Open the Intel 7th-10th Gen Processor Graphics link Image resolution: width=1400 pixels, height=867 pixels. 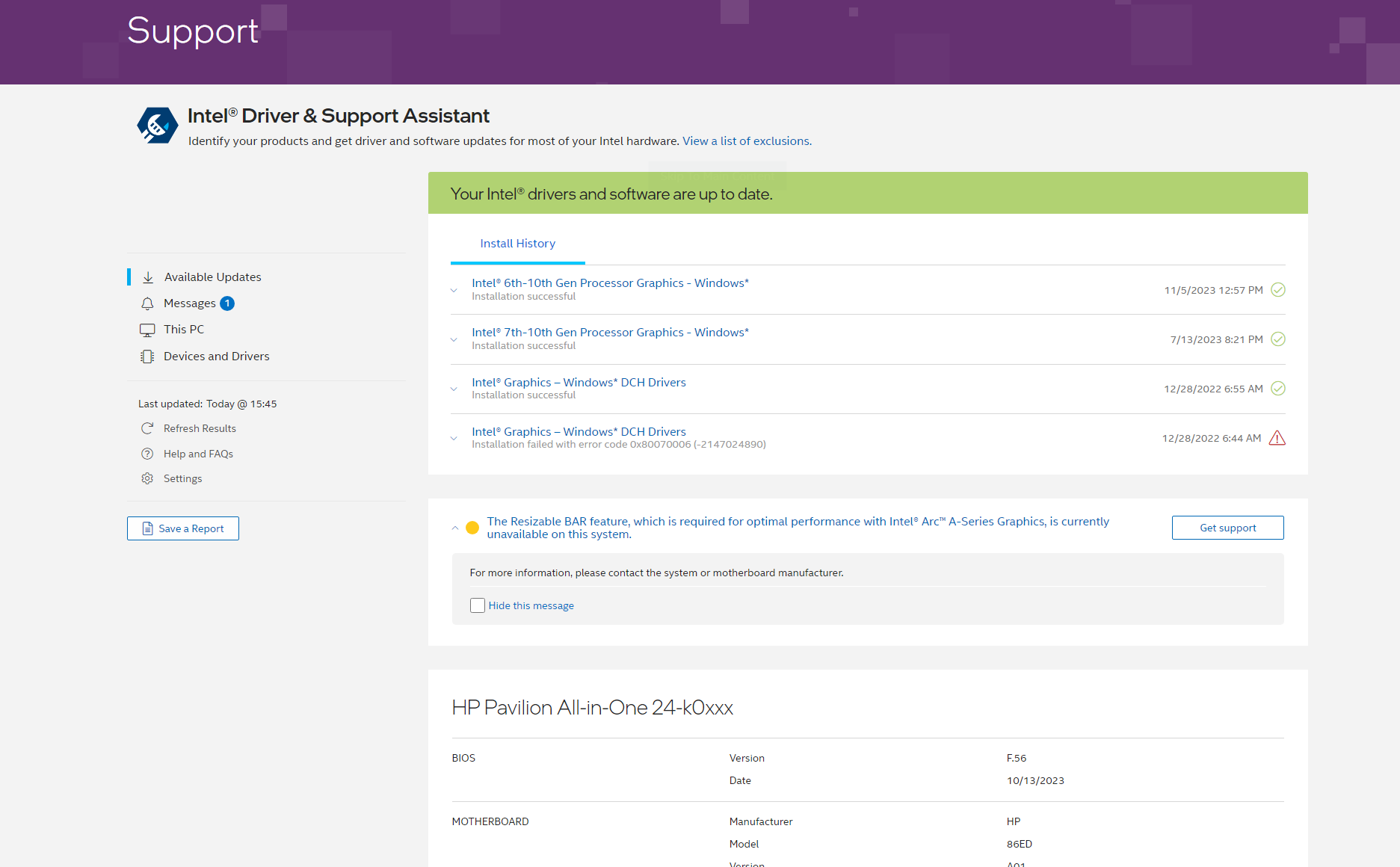click(x=610, y=333)
